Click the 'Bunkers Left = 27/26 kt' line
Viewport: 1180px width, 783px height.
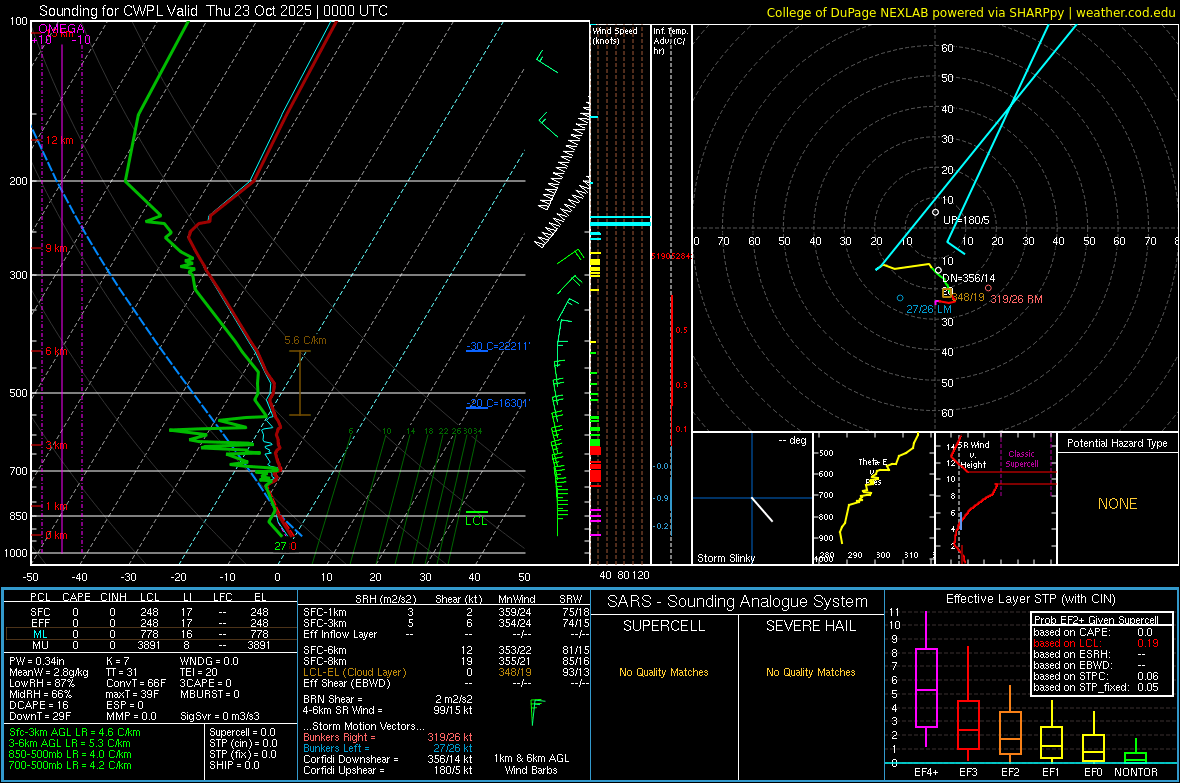coord(388,748)
